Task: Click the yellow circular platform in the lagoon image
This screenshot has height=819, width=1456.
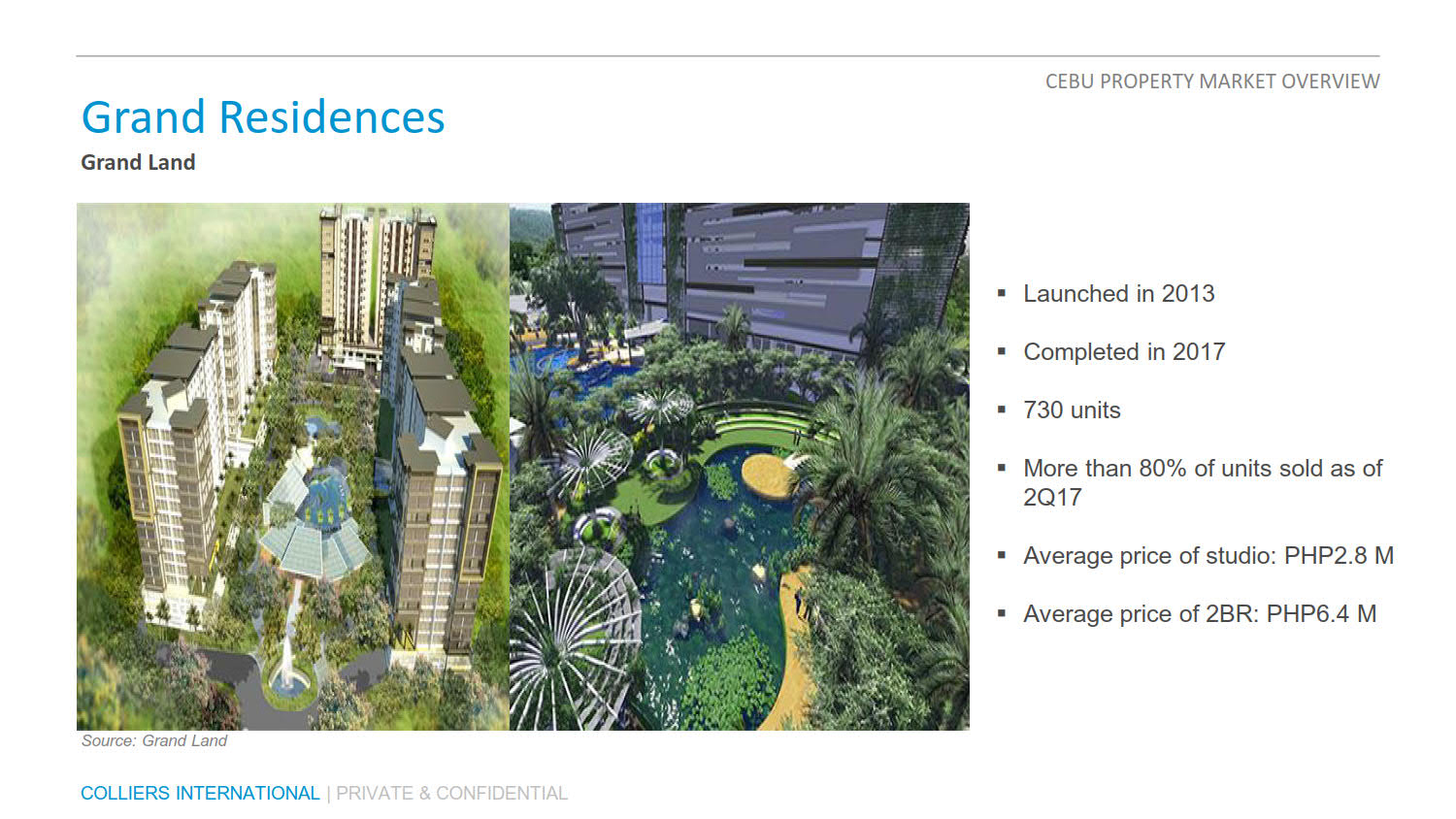Action: pyautogui.click(x=769, y=475)
